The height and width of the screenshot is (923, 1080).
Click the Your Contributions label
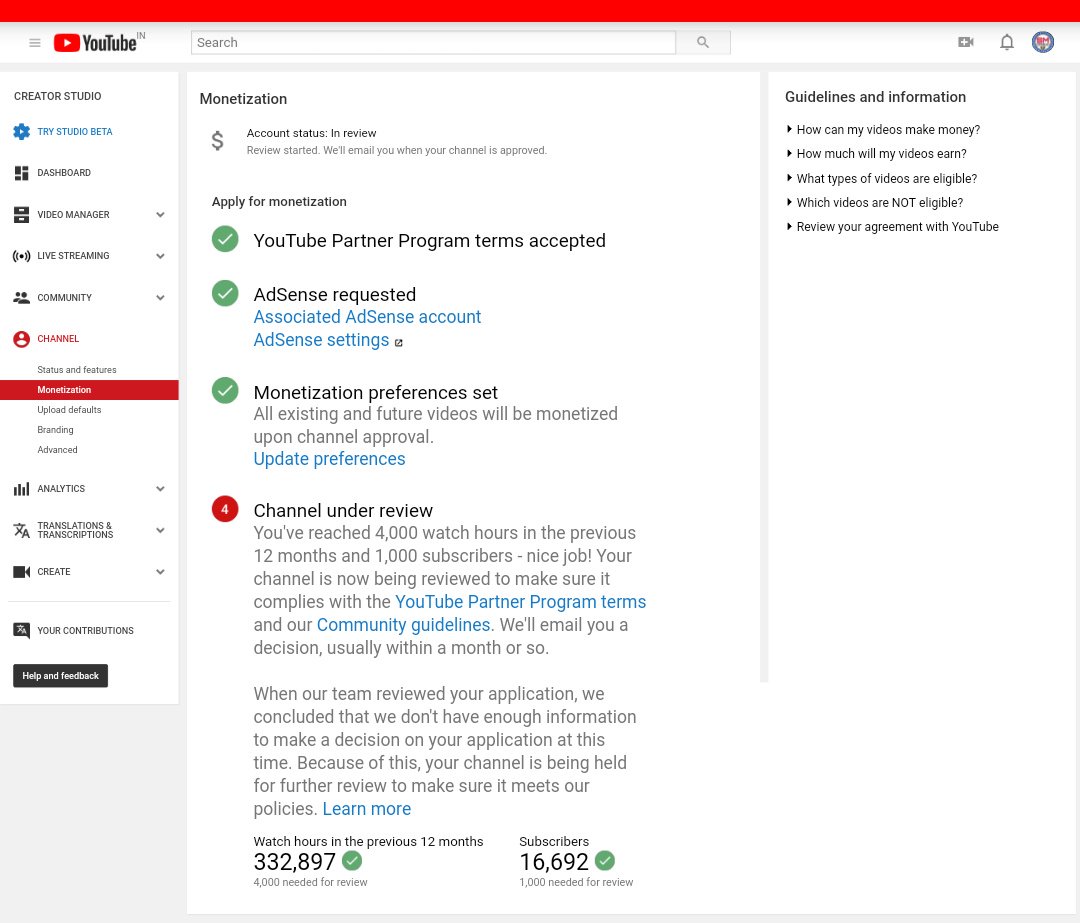[85, 631]
